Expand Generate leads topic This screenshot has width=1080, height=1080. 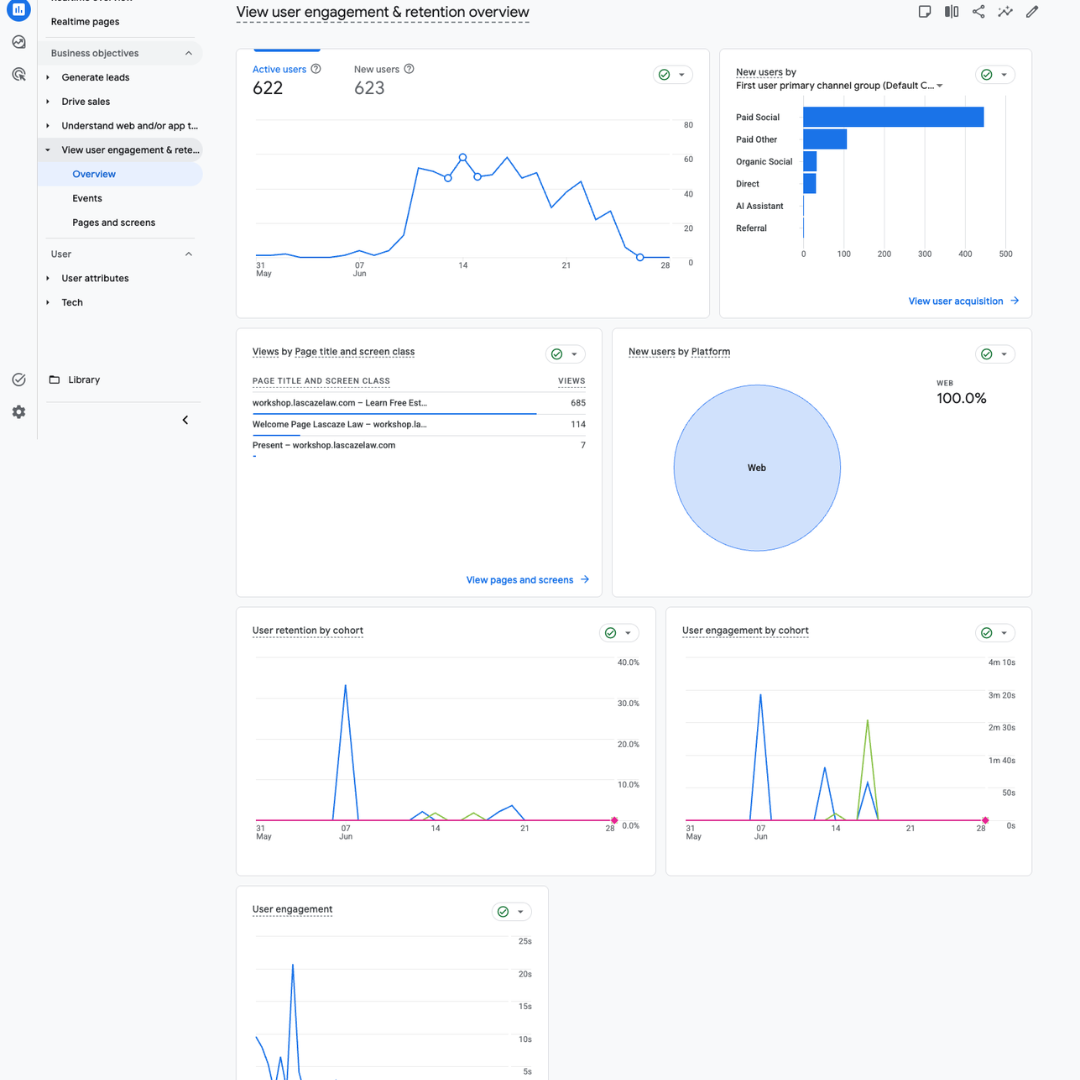pyautogui.click(x=48, y=77)
